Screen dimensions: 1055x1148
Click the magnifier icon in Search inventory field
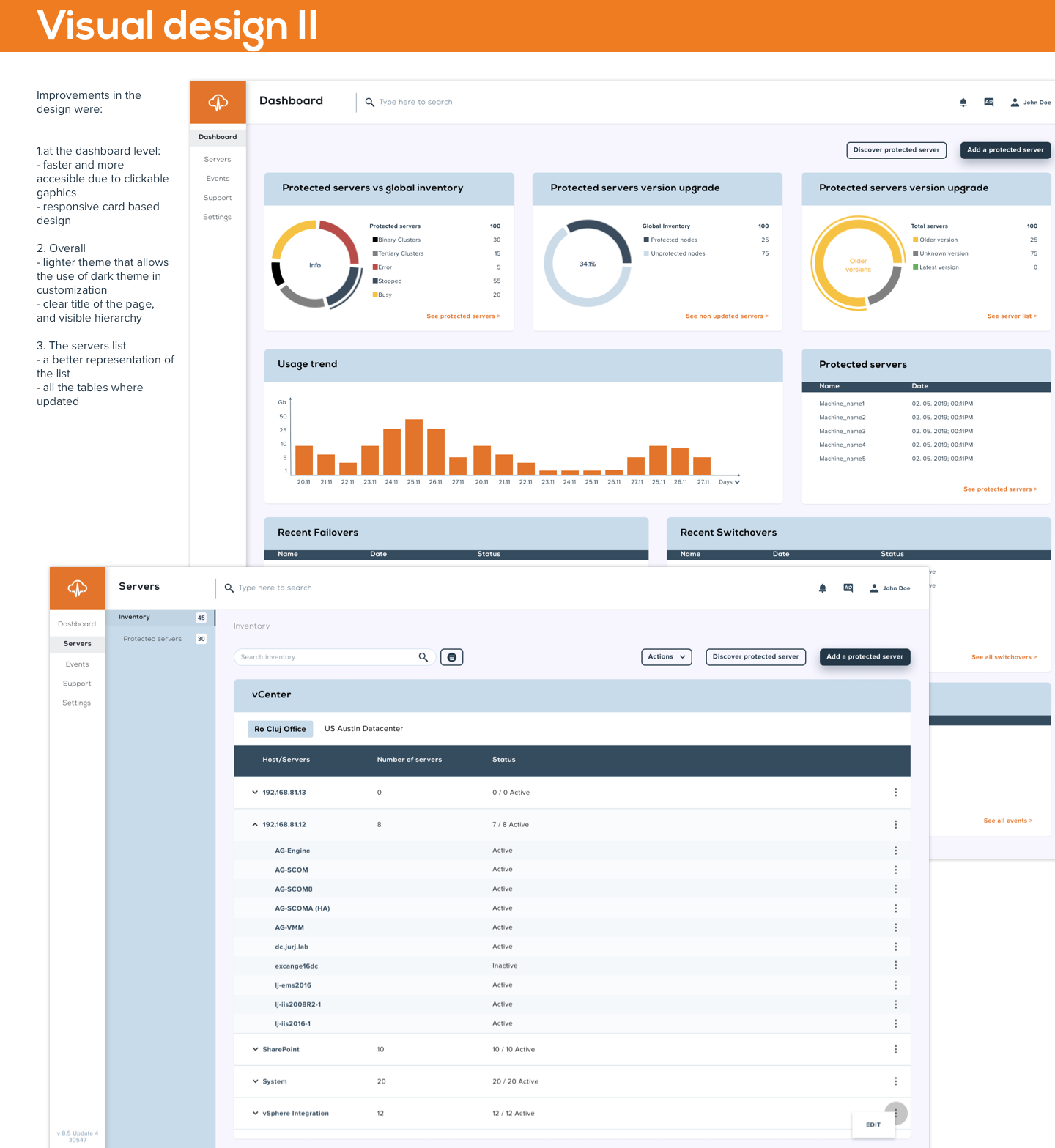point(423,657)
